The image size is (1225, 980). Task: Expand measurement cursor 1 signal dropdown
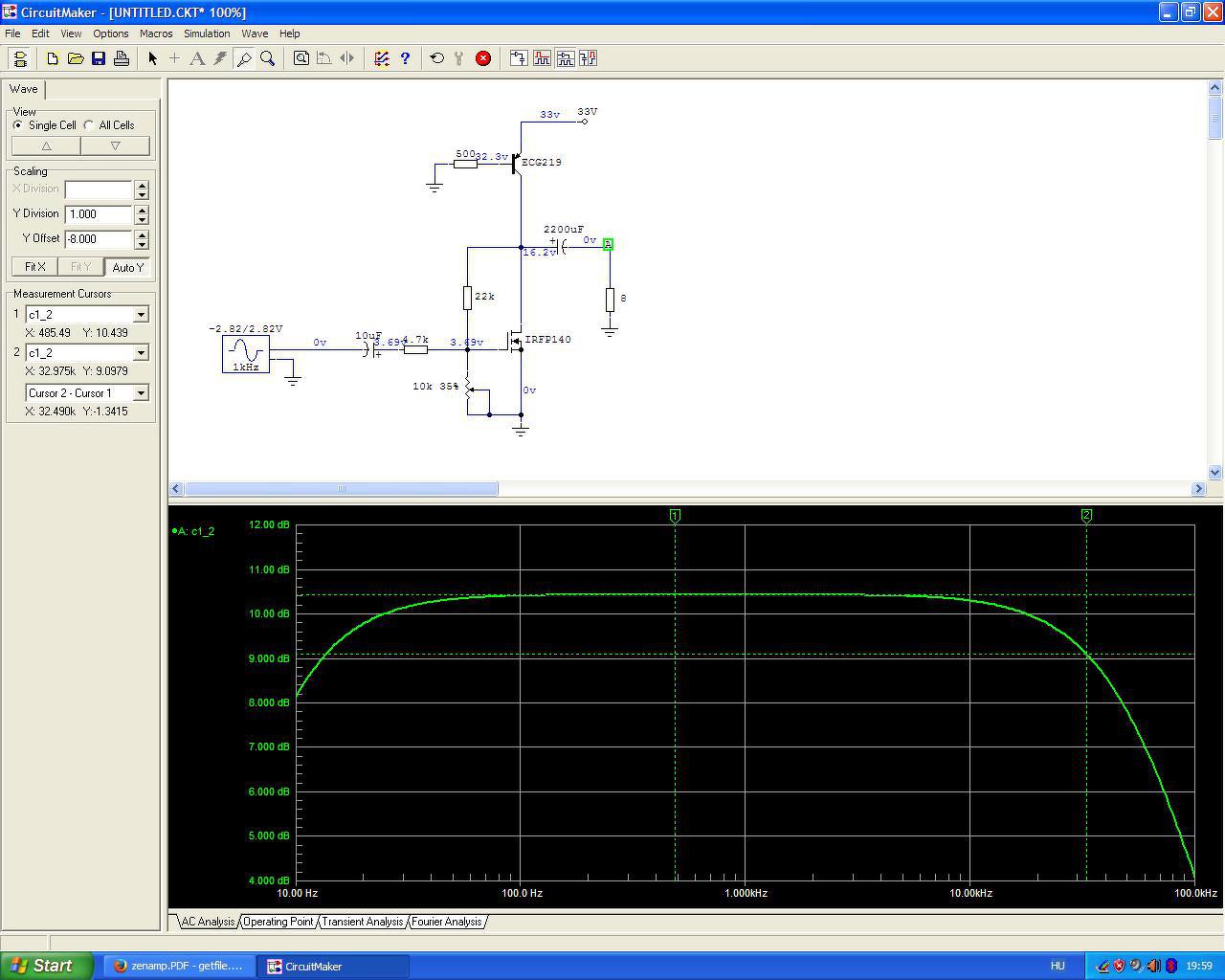141,315
